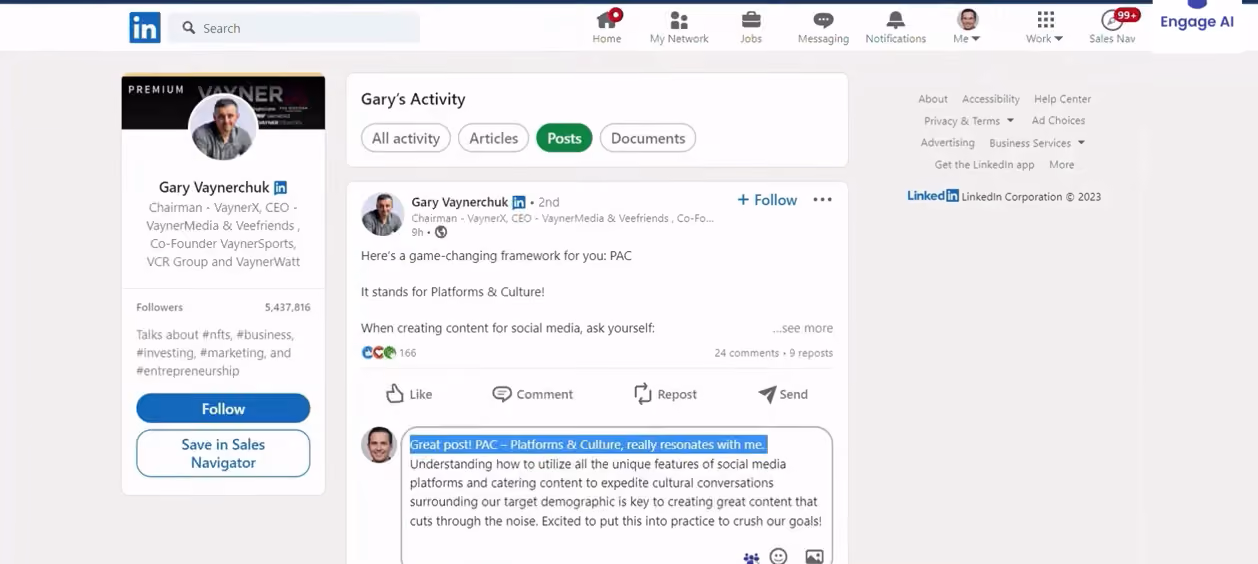Click the reaction emojis count 166

388,353
